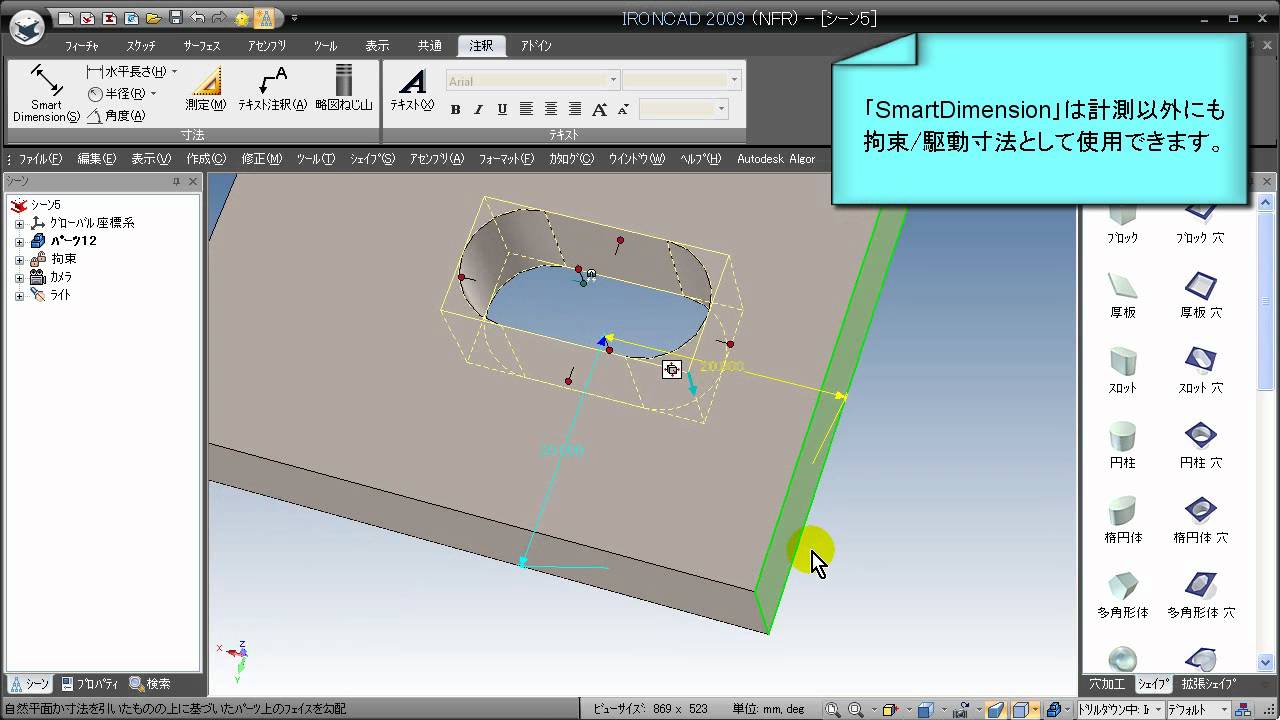Open the font size combo box

tap(681, 80)
